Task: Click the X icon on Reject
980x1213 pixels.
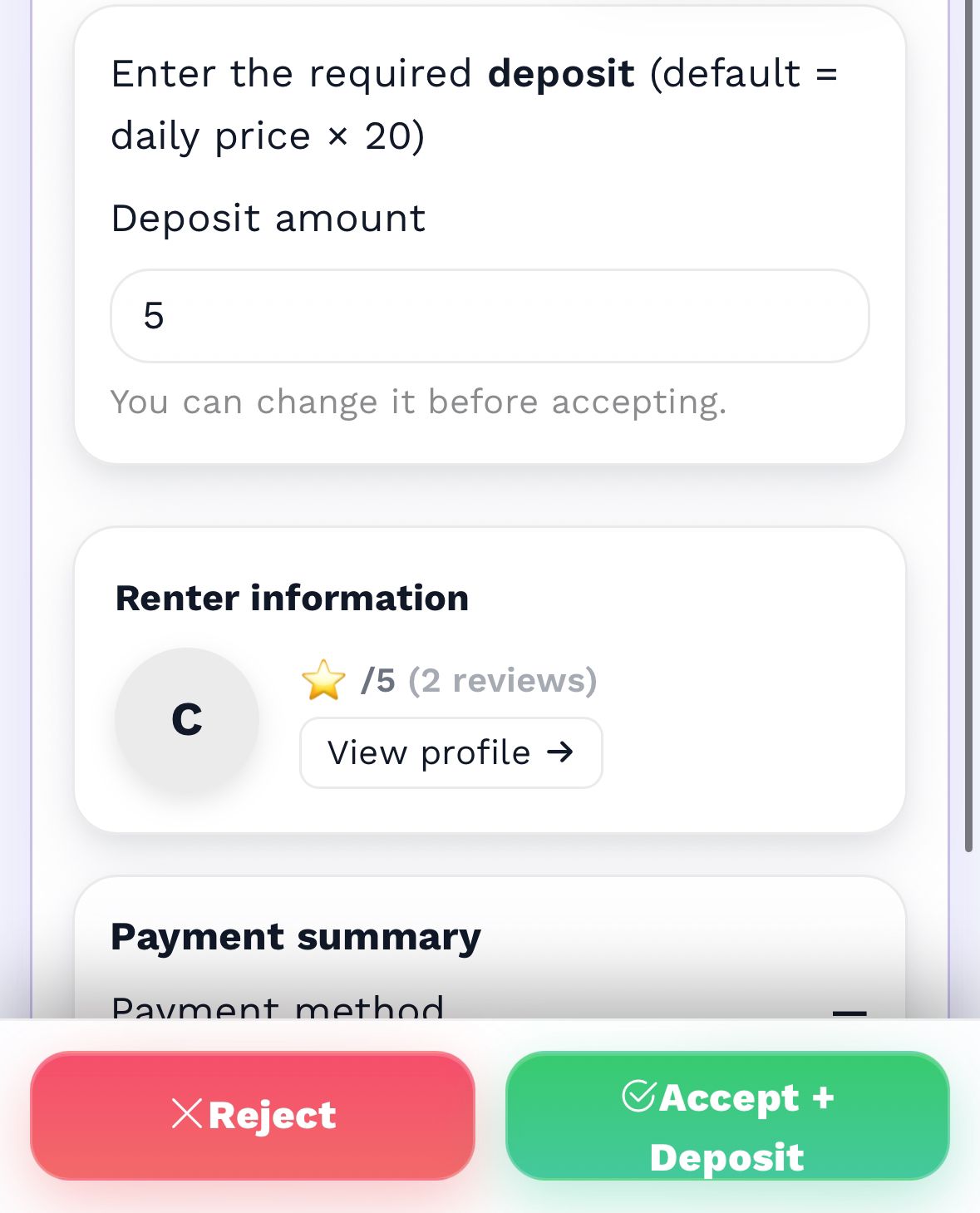Action: point(187,1114)
